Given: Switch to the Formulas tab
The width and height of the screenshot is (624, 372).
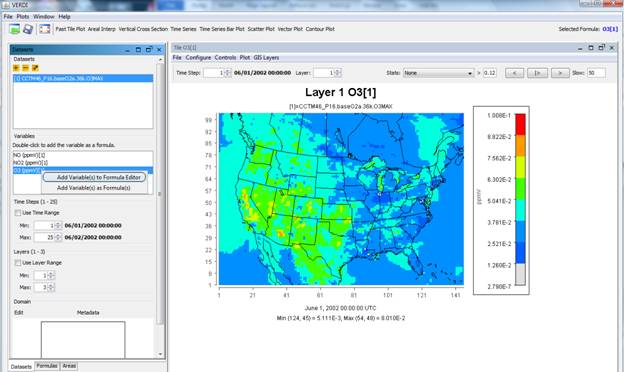Looking at the screenshot, I should pos(47,366).
